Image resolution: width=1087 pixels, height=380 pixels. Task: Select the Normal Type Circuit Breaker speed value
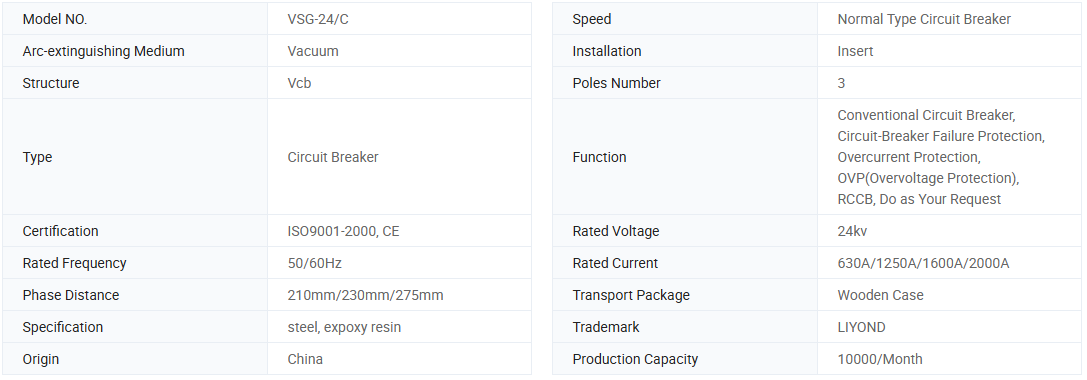924,19
